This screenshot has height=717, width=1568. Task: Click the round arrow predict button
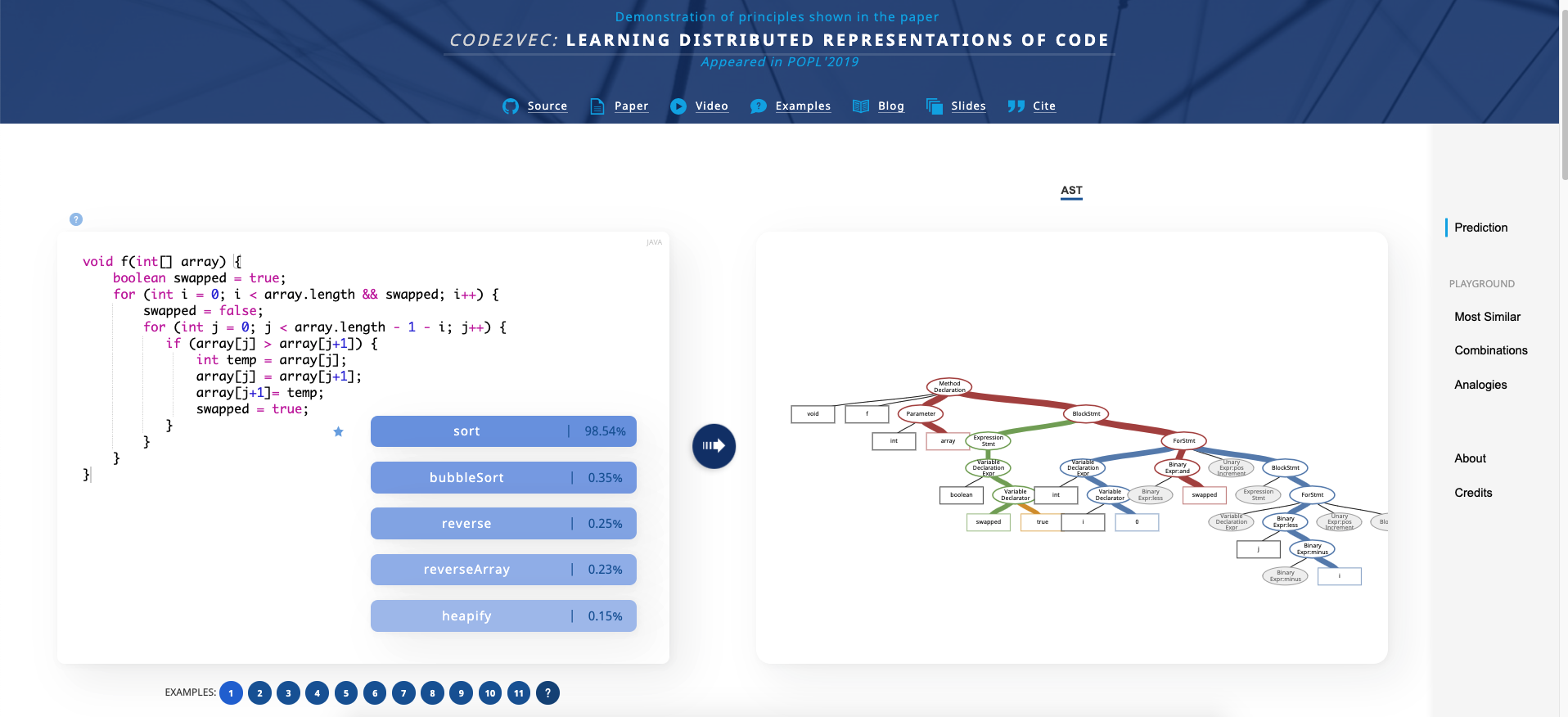714,446
